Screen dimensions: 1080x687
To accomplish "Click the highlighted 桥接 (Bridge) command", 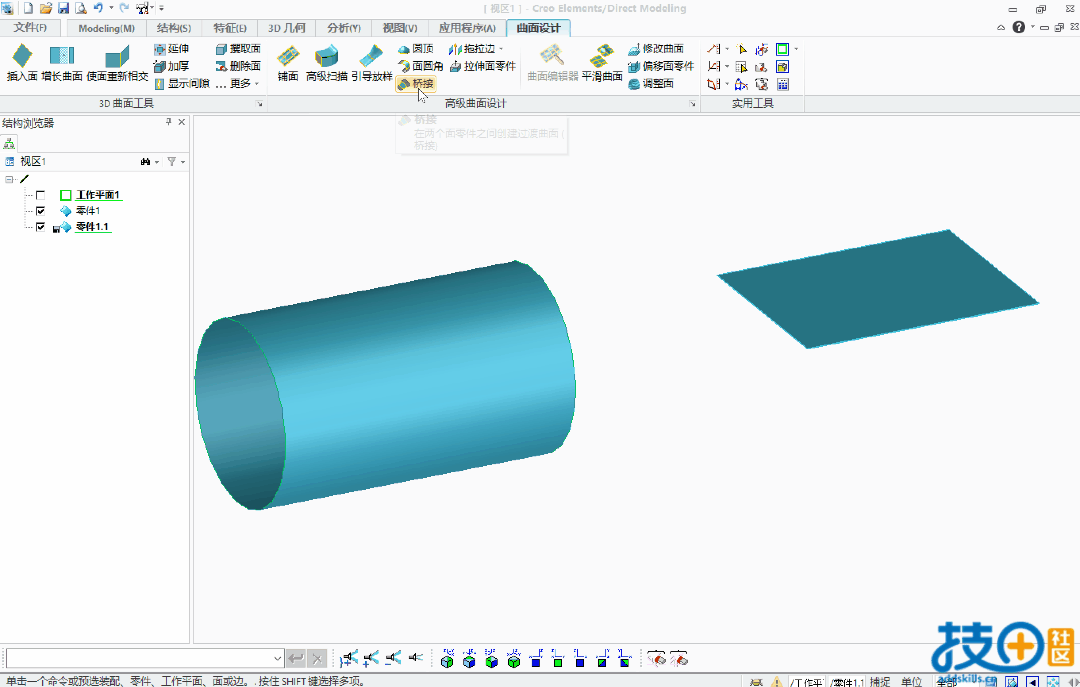I will pyautogui.click(x=416, y=83).
